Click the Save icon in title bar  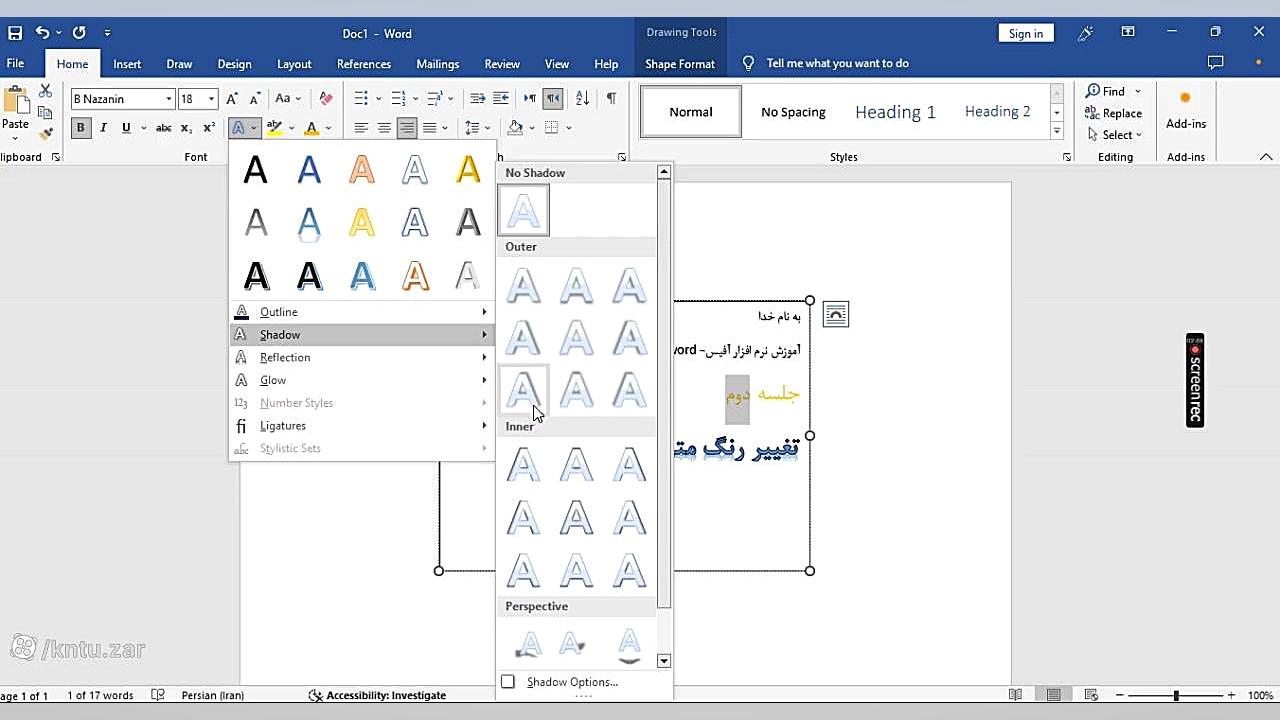click(x=15, y=33)
